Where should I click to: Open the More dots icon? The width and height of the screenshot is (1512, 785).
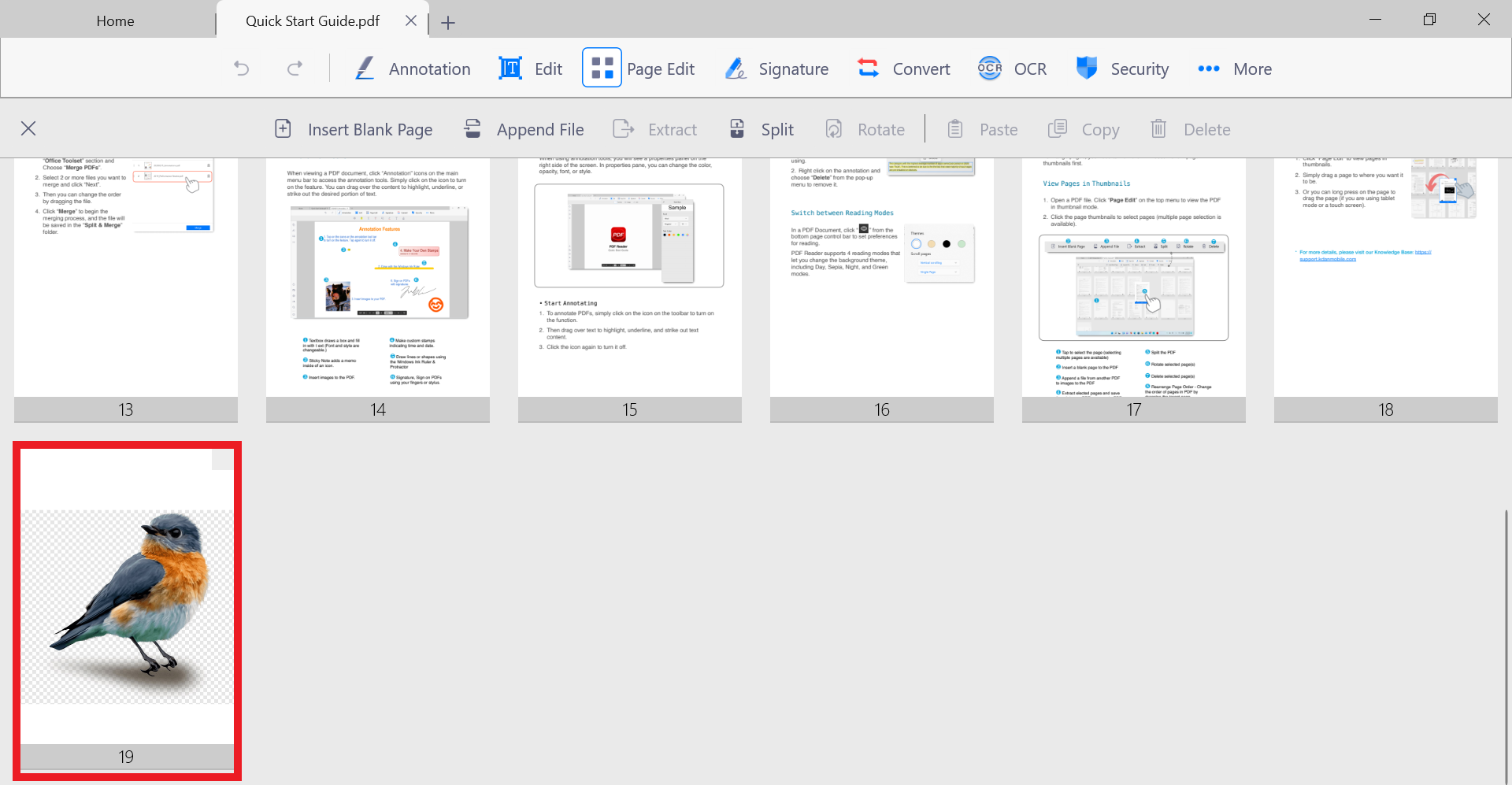click(x=1209, y=69)
